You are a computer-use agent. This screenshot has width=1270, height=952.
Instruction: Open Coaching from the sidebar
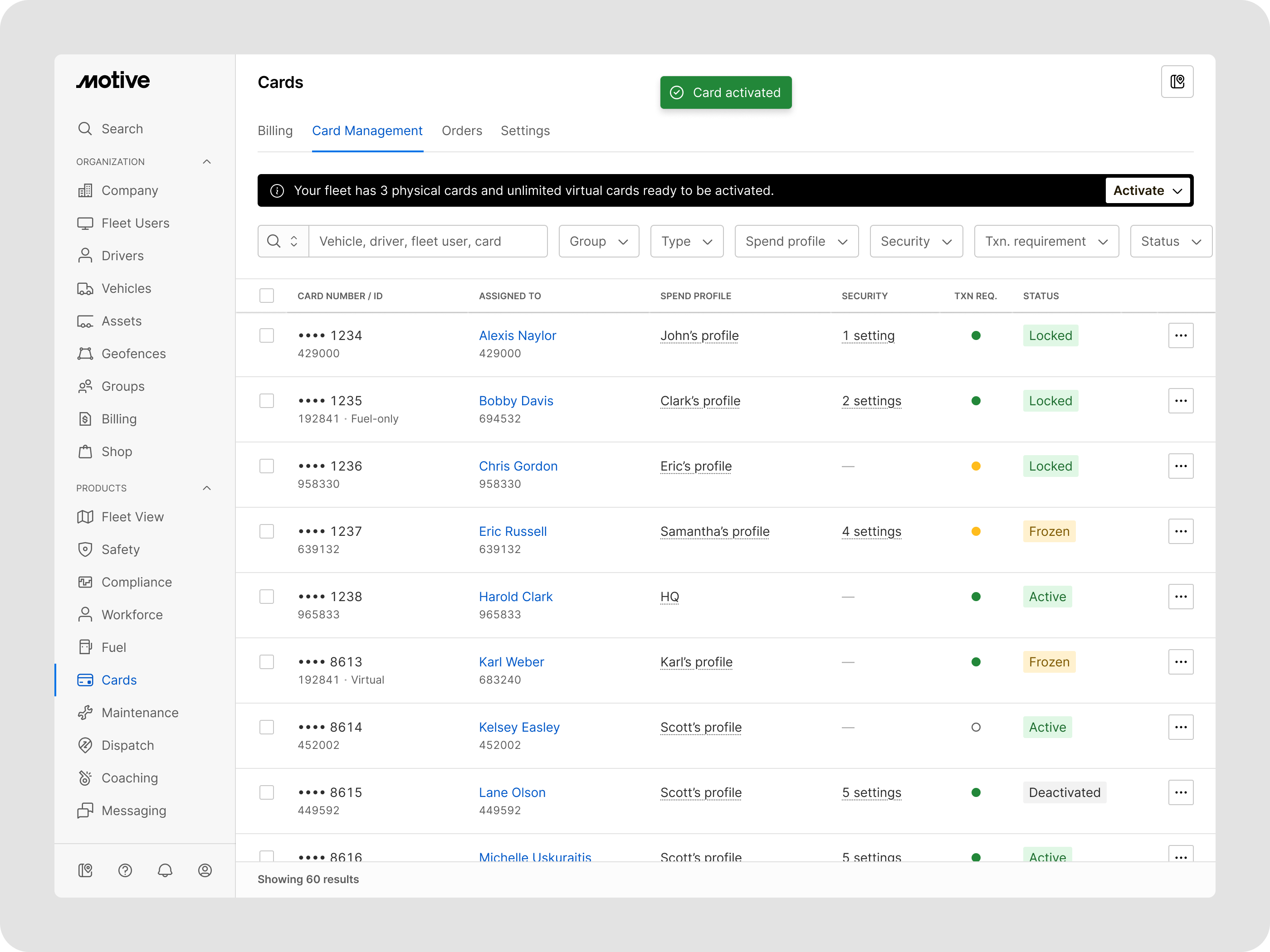tap(129, 777)
